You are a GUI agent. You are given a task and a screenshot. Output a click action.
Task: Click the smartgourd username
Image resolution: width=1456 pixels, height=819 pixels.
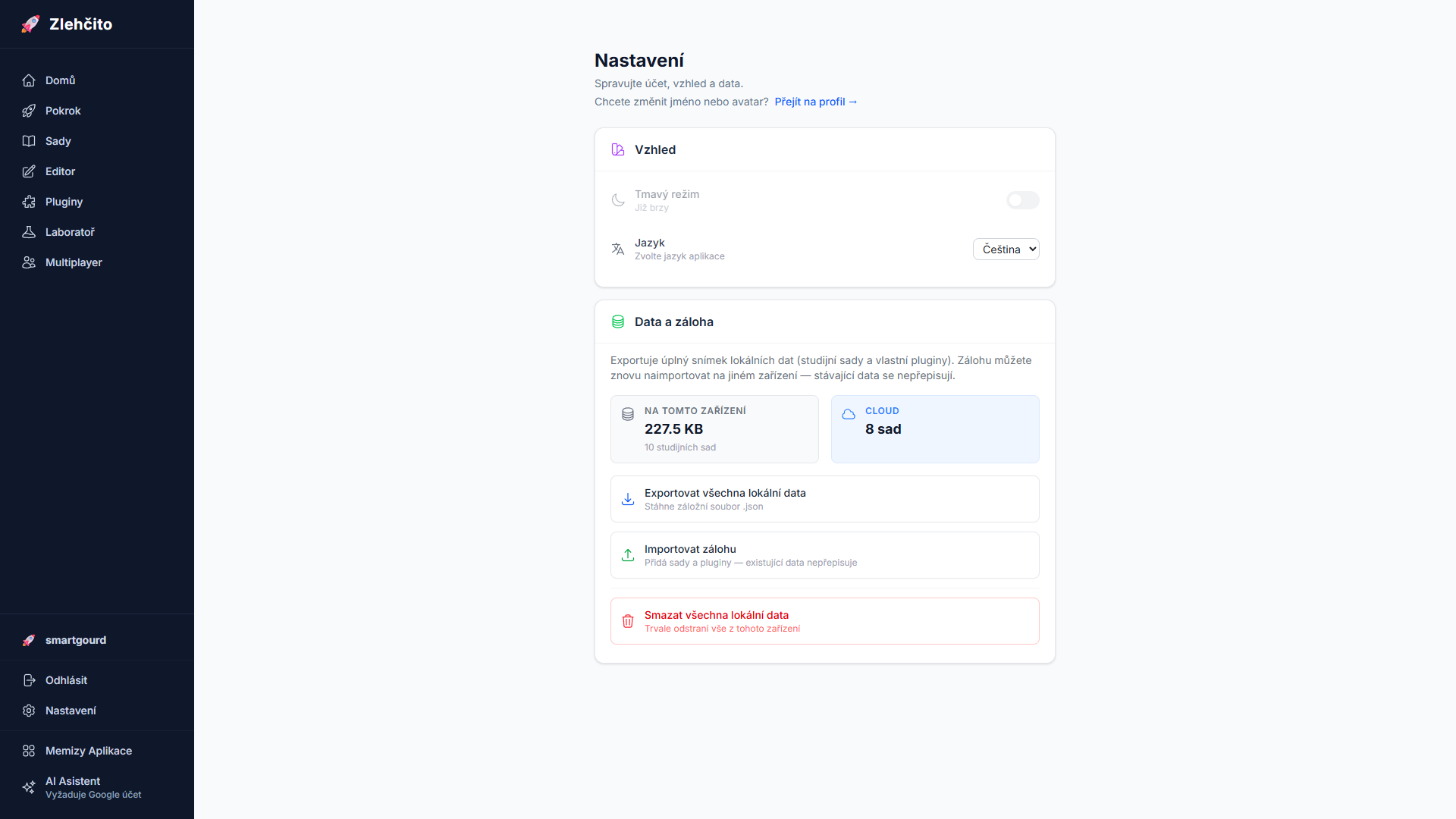point(76,640)
